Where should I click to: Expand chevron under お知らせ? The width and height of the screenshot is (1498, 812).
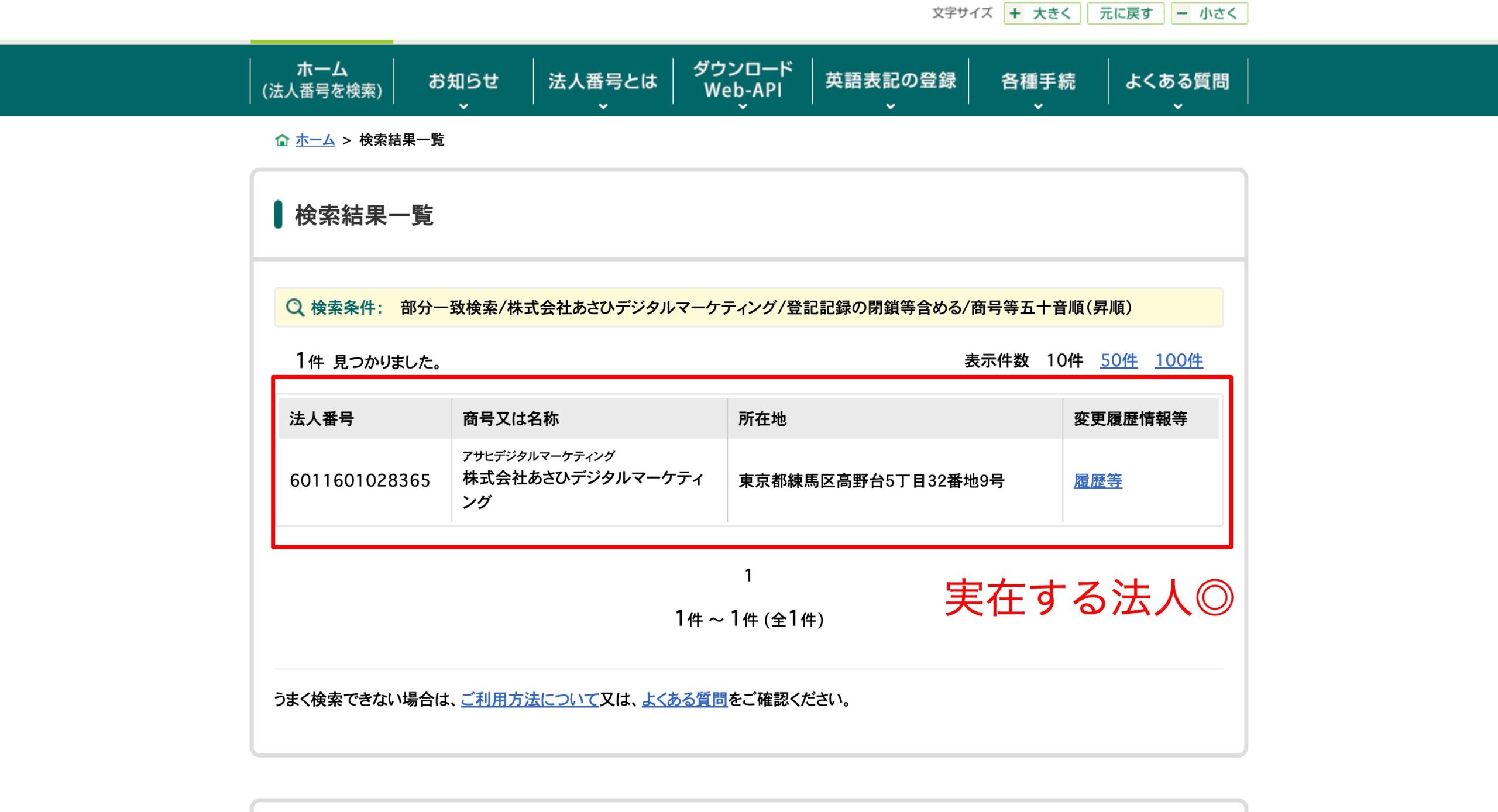(x=463, y=106)
